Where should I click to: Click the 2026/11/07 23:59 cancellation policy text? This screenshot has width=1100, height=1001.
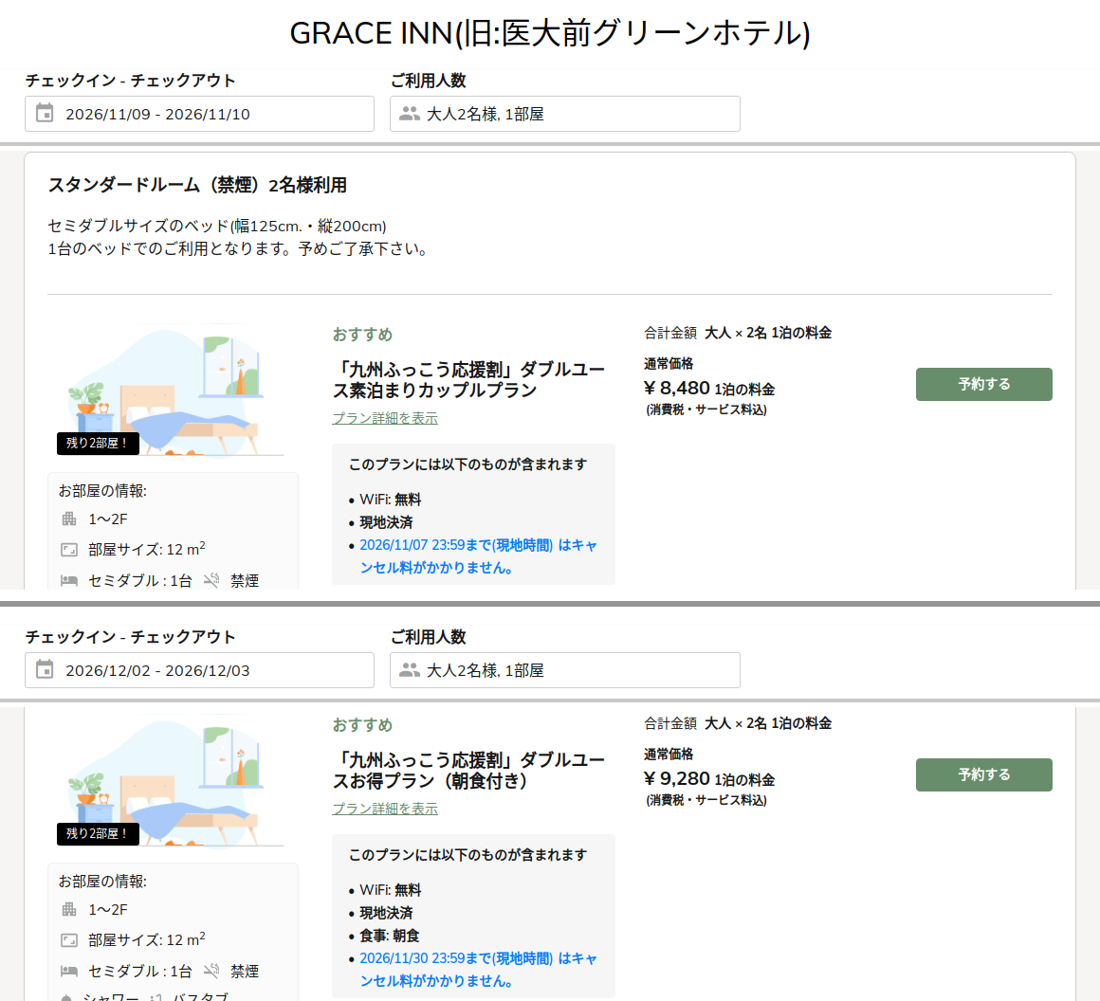pos(478,556)
